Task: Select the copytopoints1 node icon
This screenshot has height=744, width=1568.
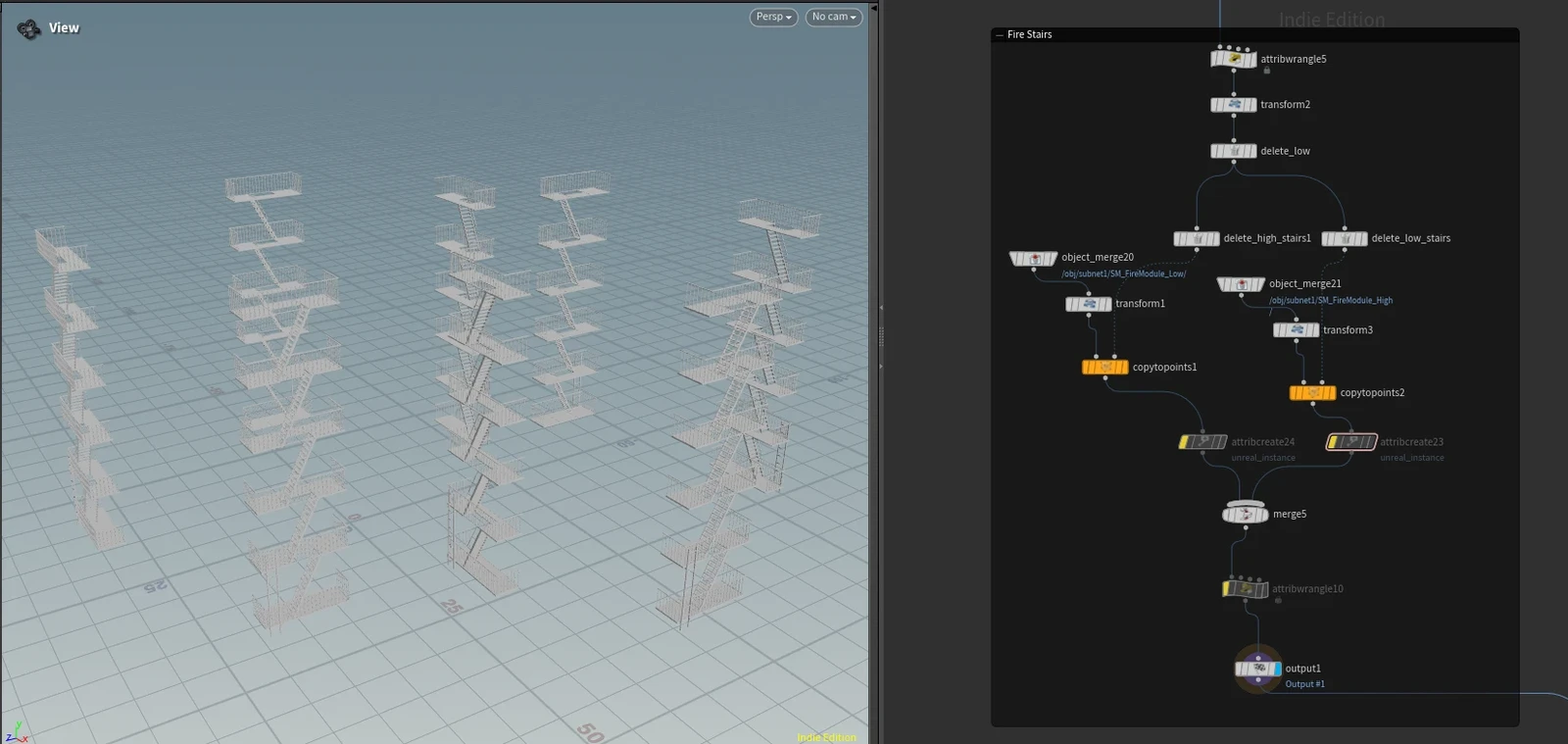Action: coord(1105,368)
